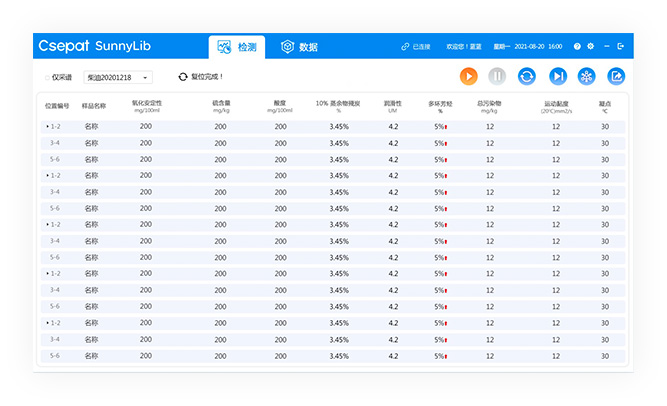Click the 运动黏度 column header
This screenshot has height=406, width=667.
(556, 105)
